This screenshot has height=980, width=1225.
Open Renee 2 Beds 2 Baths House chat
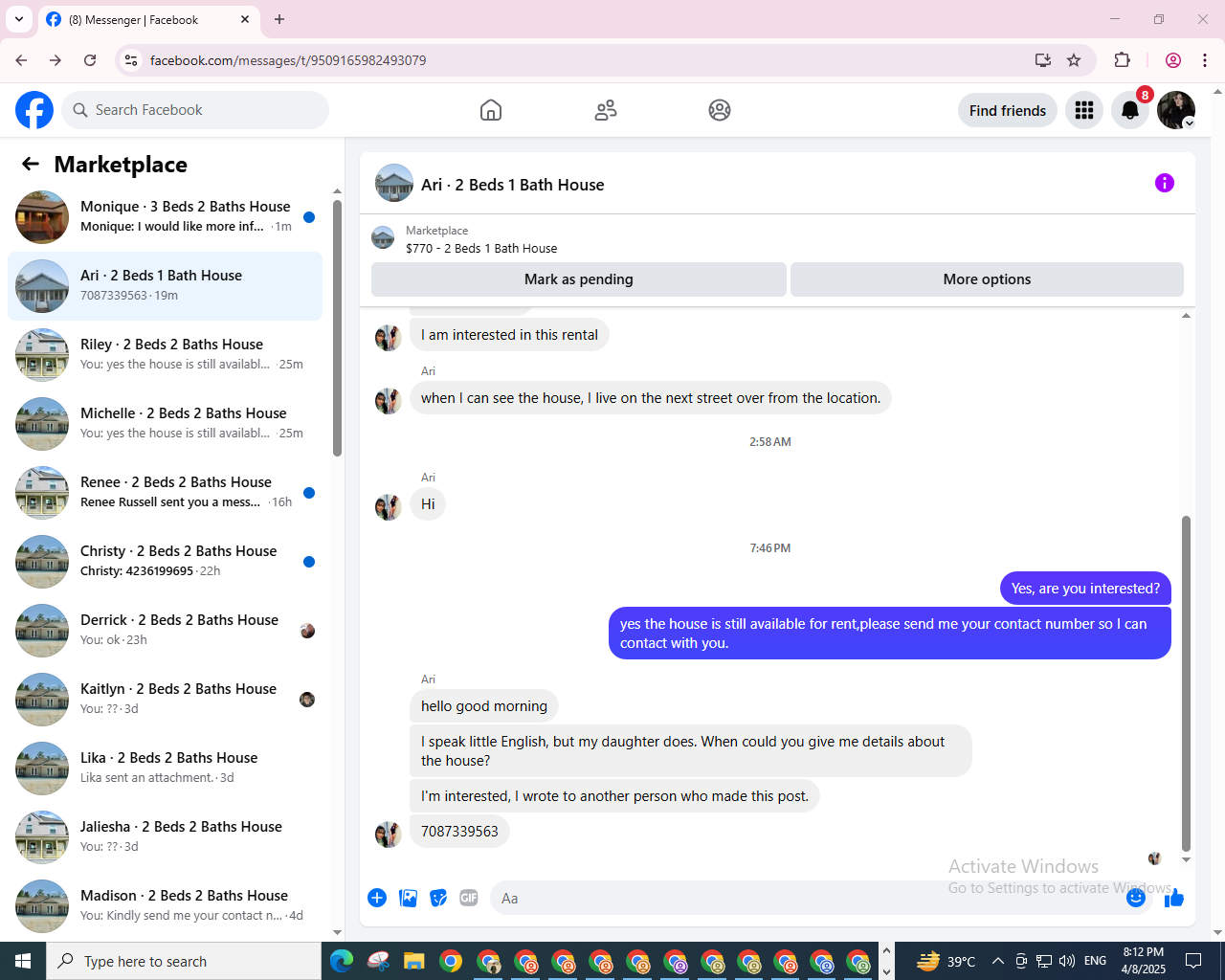point(165,493)
